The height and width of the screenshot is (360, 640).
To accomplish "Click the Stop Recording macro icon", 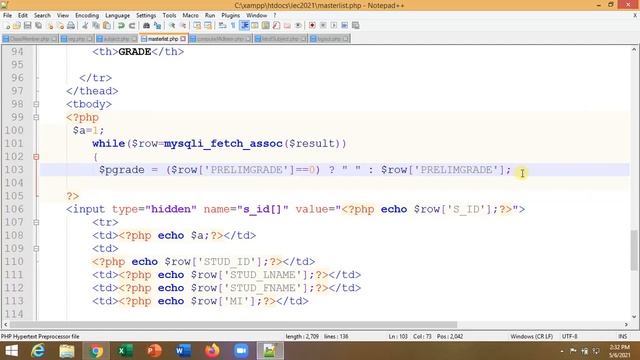I will click(x=323, y=25).
